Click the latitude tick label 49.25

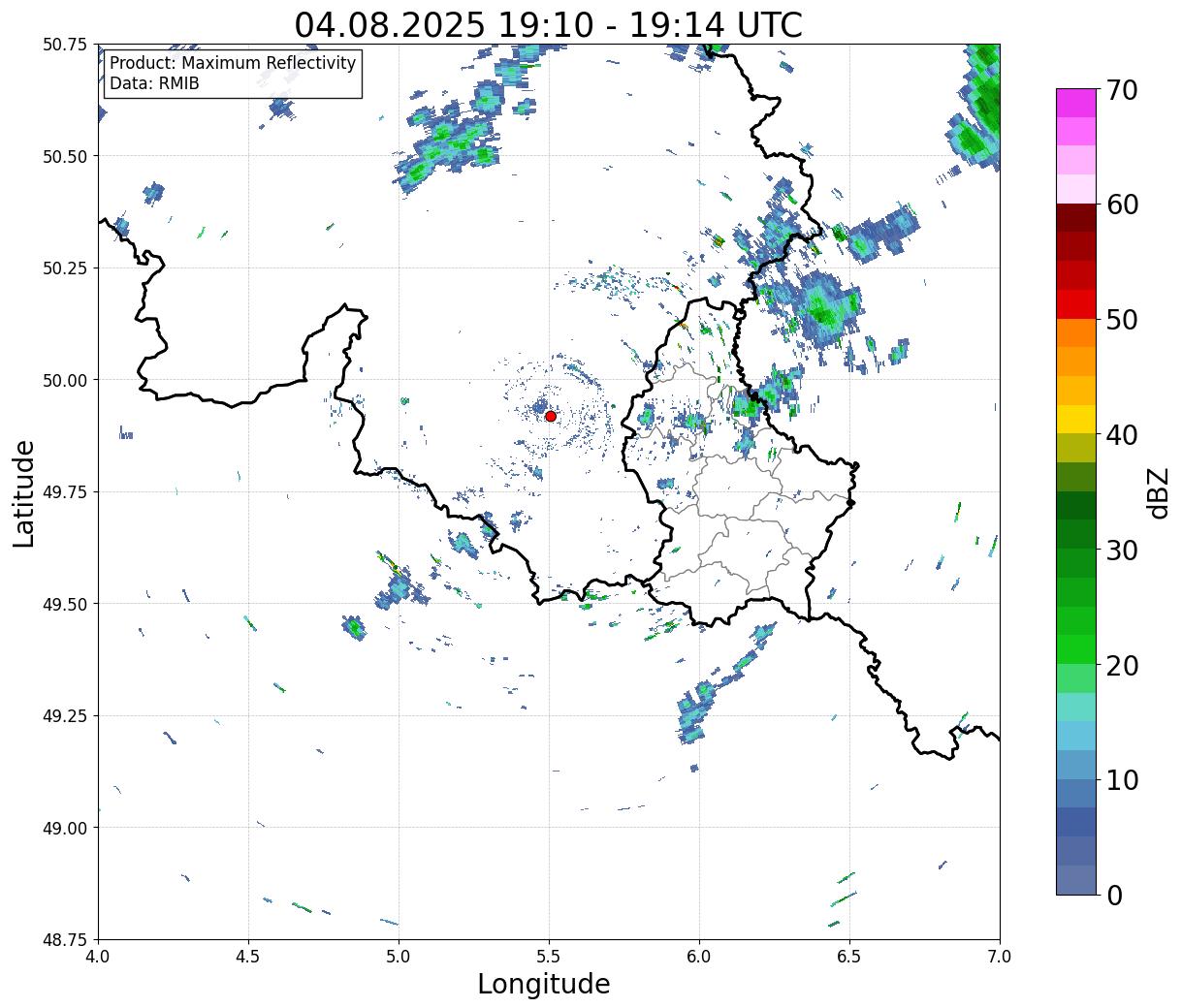point(65,716)
